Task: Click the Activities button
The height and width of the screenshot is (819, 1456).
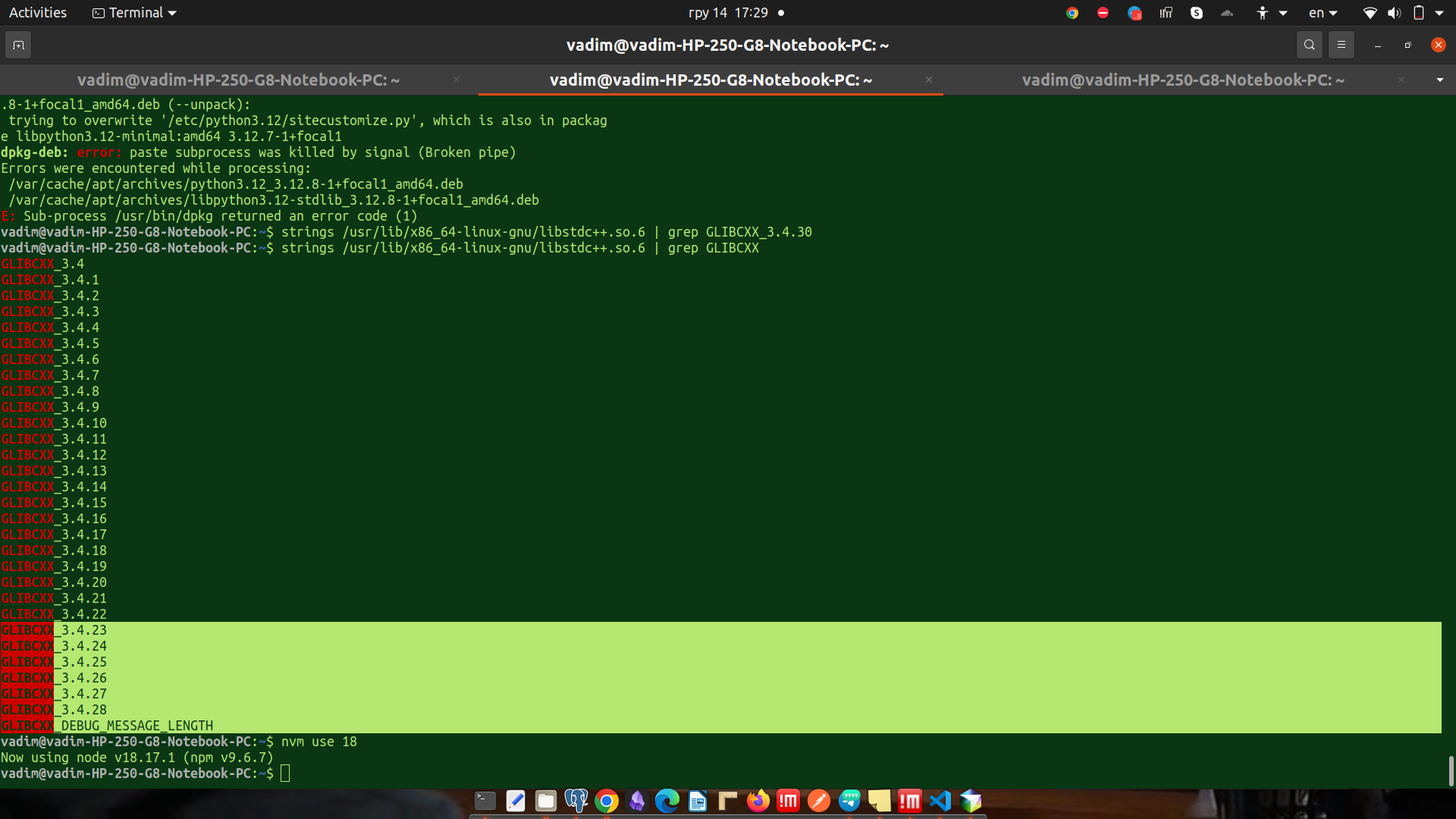Action: tap(38, 13)
